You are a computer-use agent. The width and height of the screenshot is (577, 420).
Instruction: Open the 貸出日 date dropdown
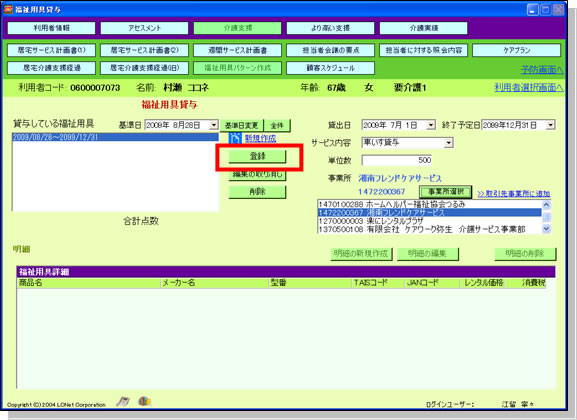click(431, 125)
